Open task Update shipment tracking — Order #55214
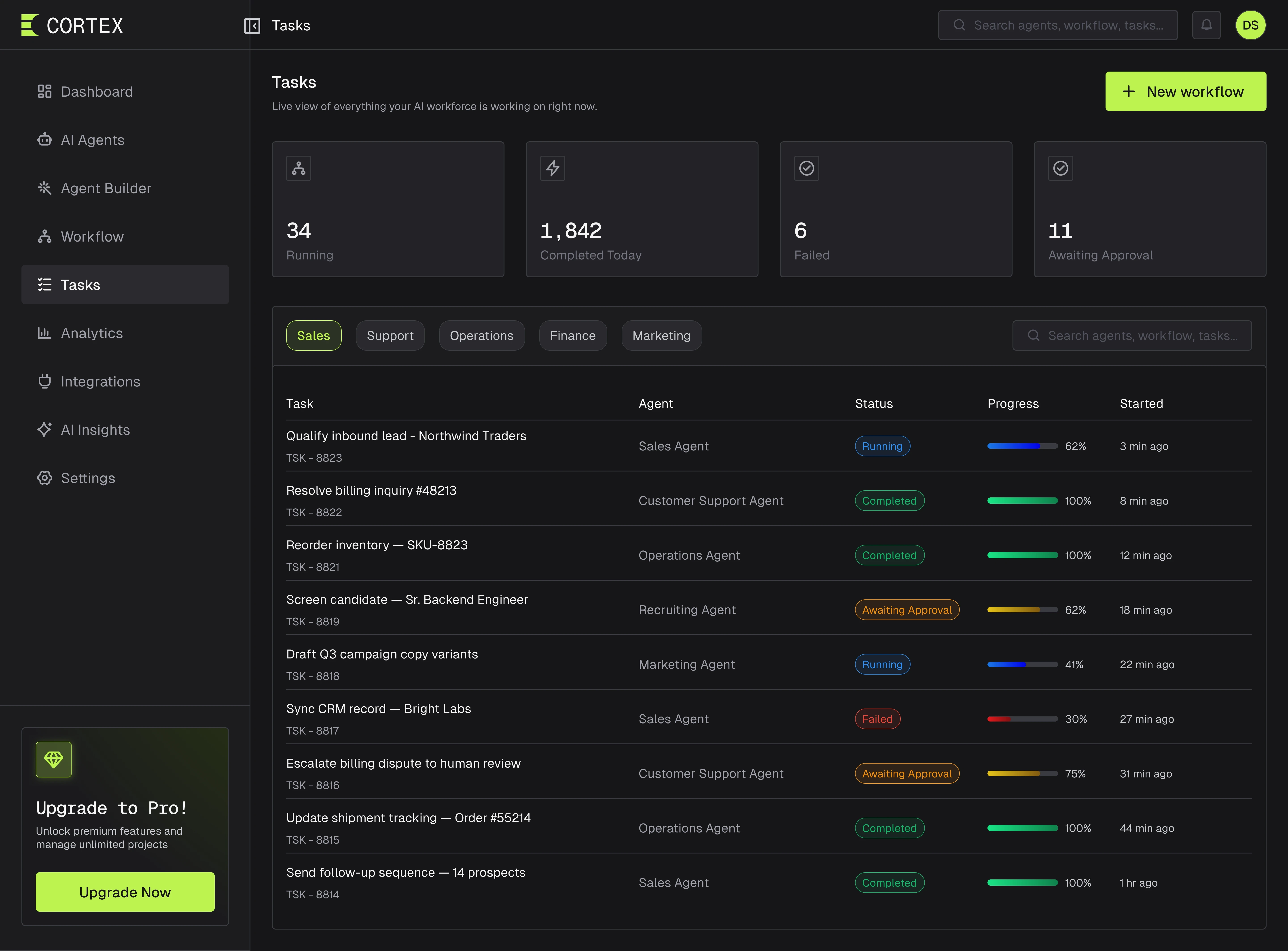Viewport: 1288px width, 951px height. coord(409,818)
